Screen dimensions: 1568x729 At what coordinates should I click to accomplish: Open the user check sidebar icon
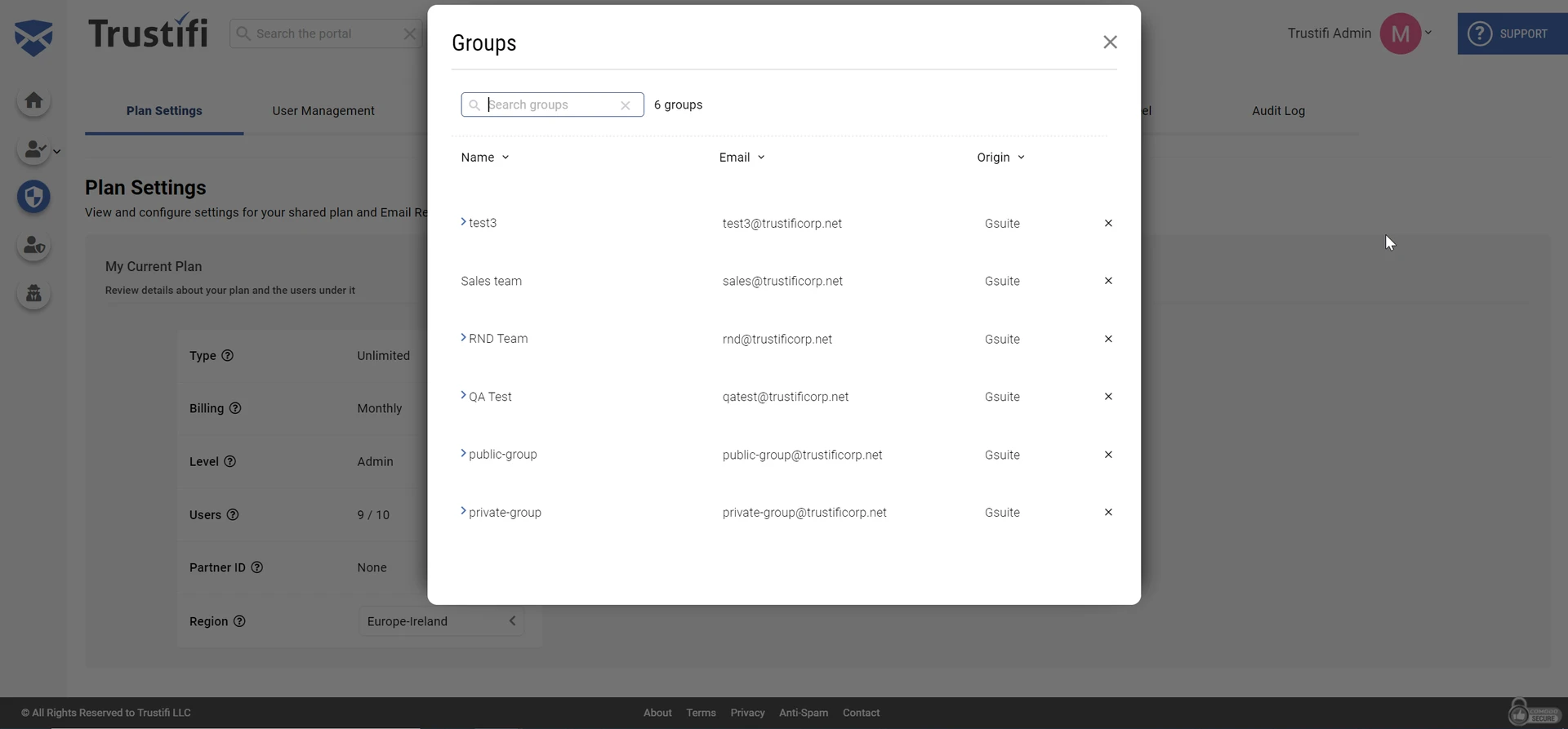tap(33, 149)
